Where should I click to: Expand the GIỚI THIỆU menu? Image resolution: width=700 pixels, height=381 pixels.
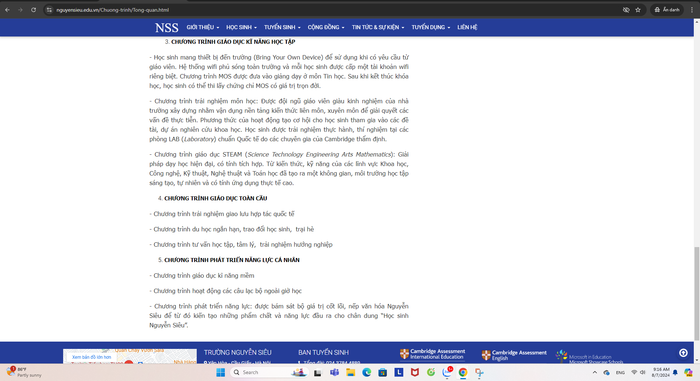pyautogui.click(x=203, y=27)
